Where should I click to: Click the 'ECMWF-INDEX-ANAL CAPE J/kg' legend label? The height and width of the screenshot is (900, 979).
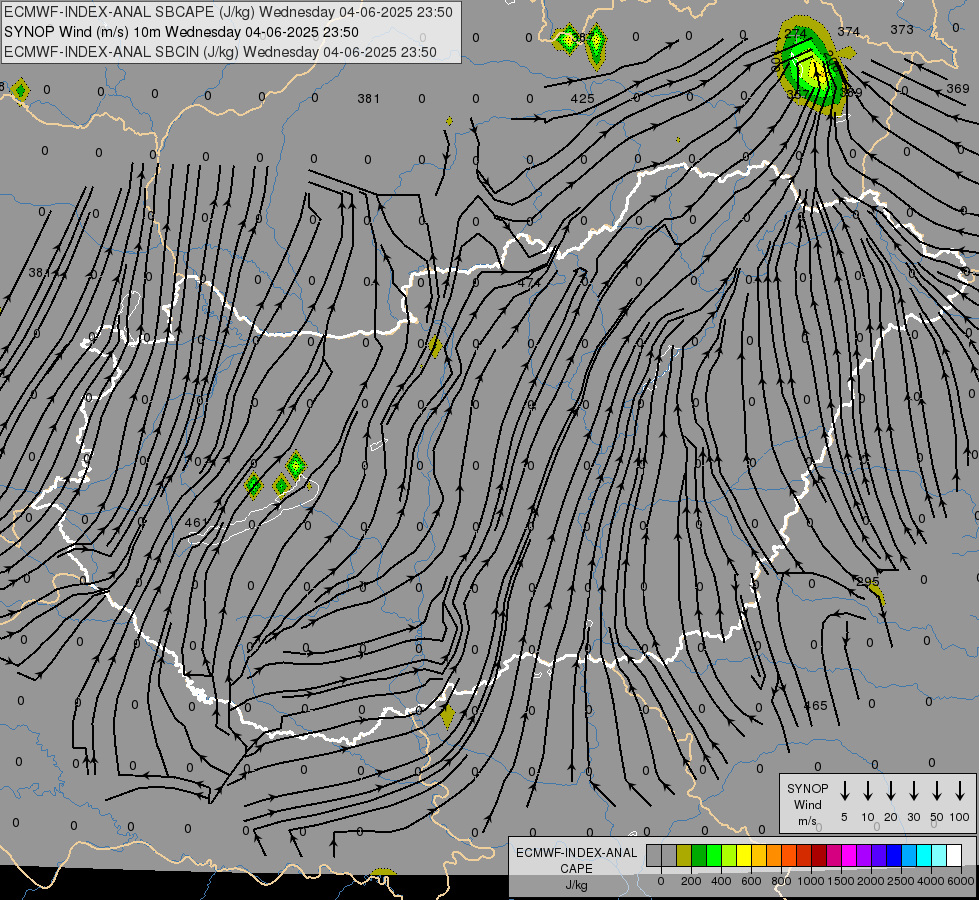click(576, 869)
